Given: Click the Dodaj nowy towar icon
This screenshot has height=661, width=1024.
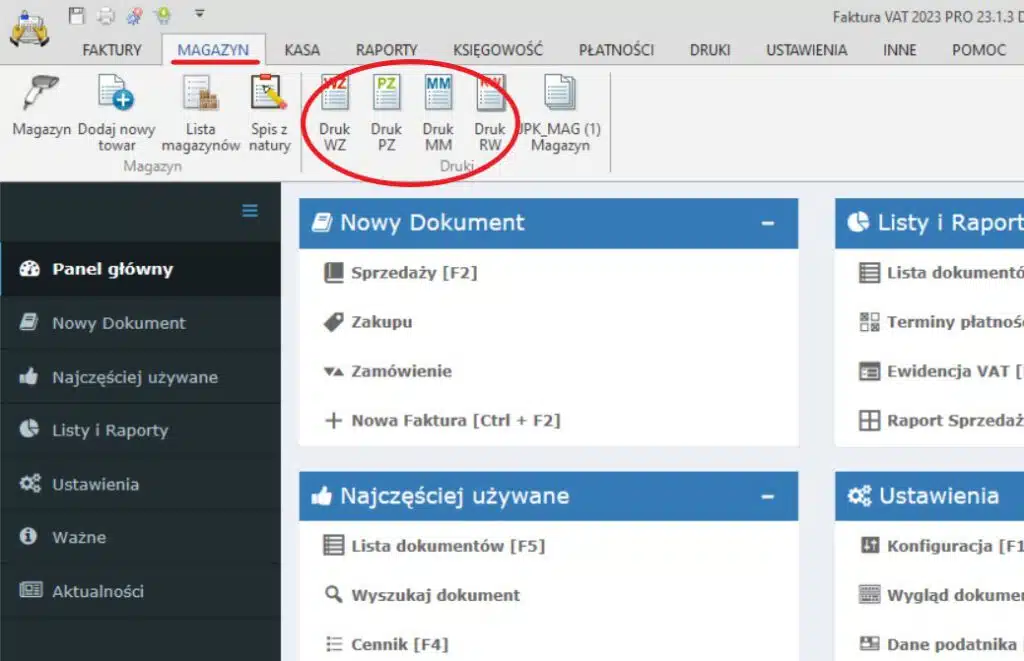Looking at the screenshot, I should tap(116, 96).
